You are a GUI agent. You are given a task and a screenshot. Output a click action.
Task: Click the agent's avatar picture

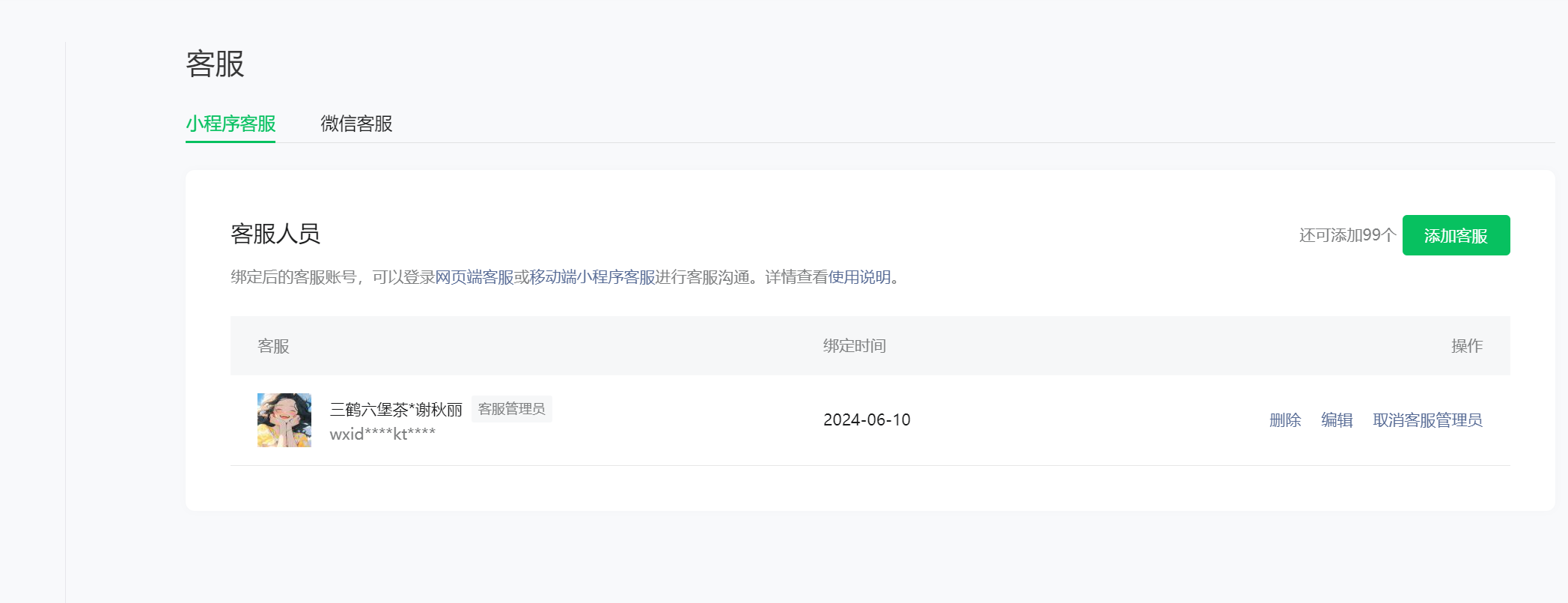[284, 420]
